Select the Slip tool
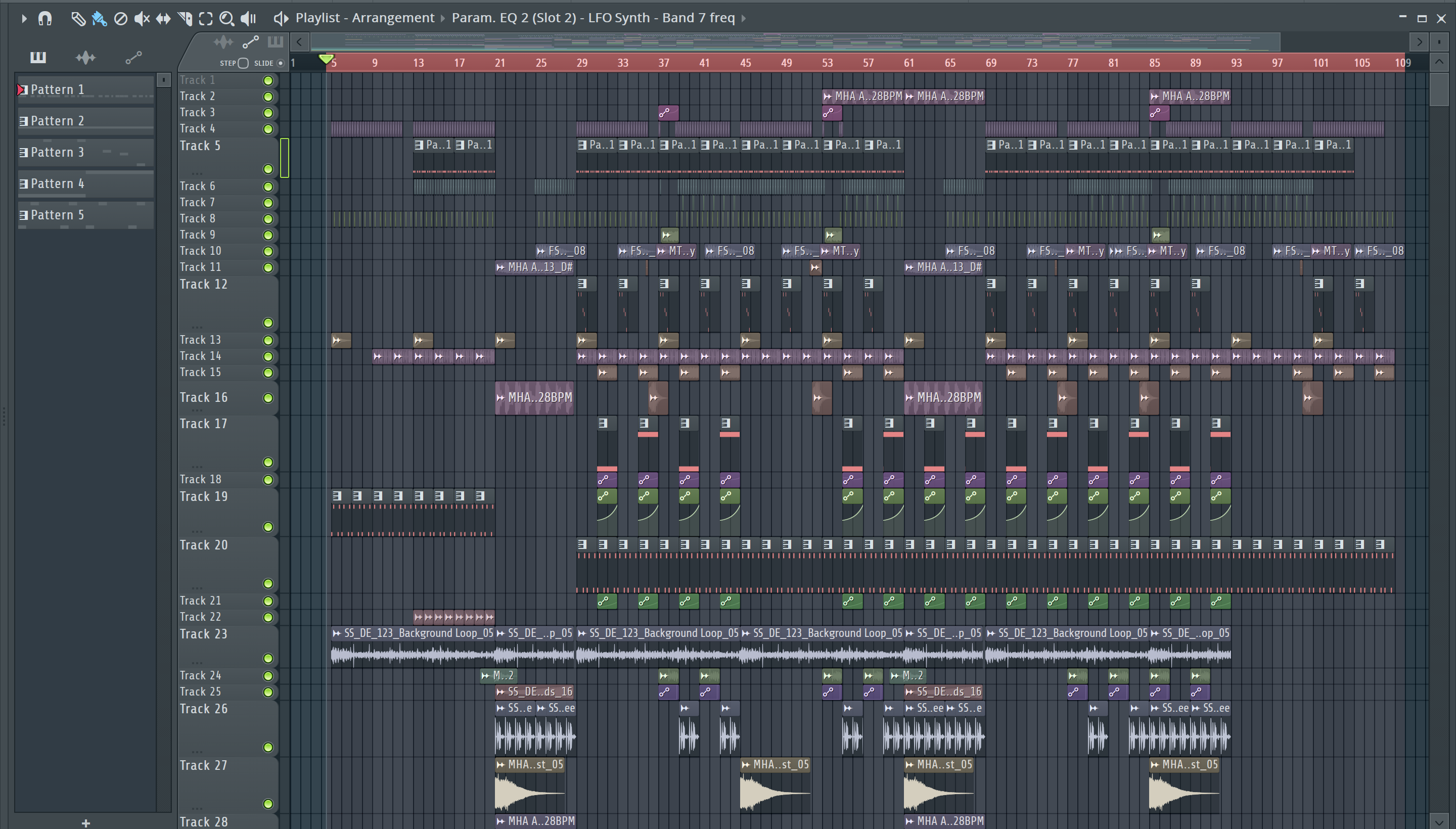 [x=163, y=19]
